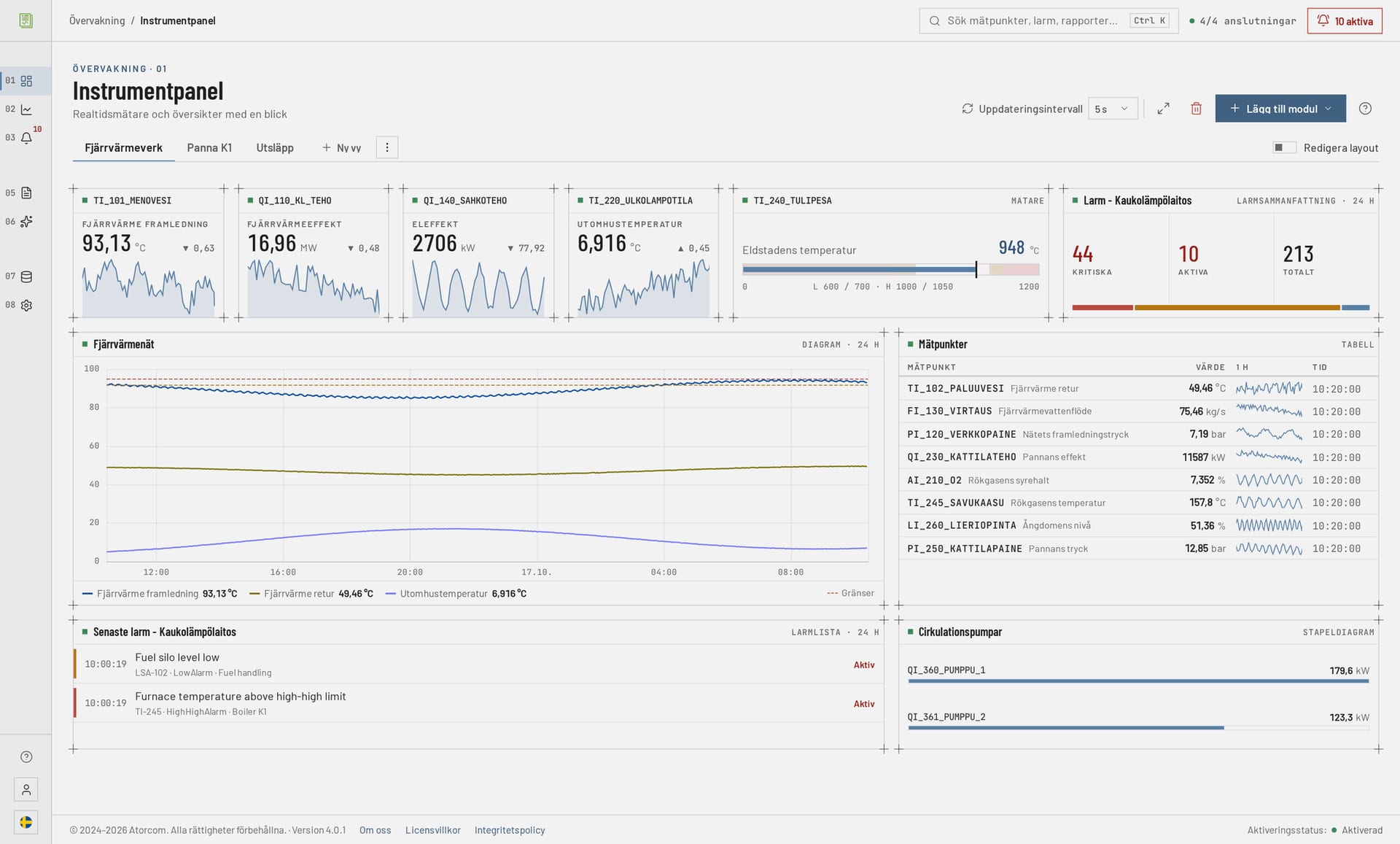Screen dimensions: 1400x844
Task: Toggle Fjärrvärme retur legend series
Action: click(x=311, y=594)
